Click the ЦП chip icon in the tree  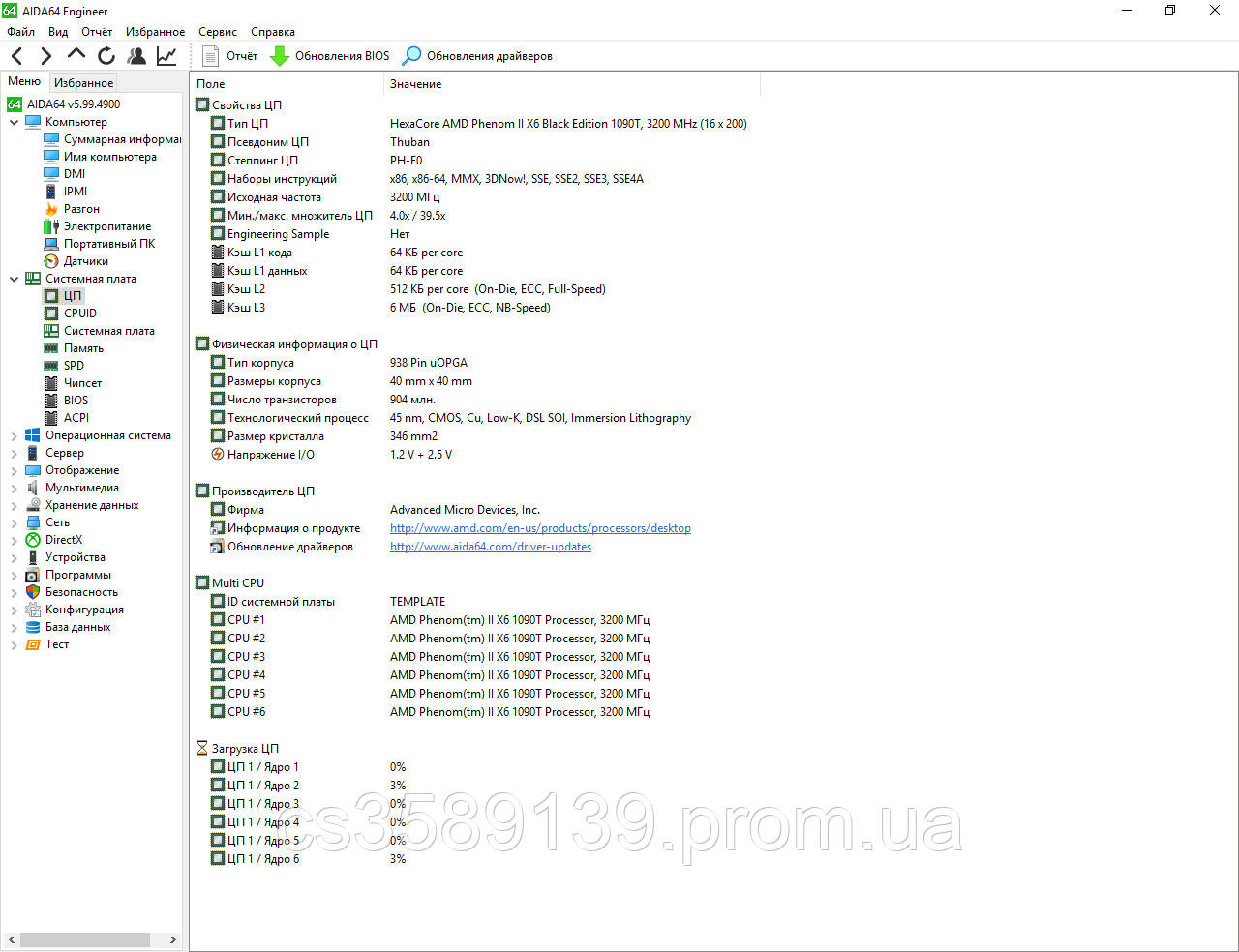point(51,296)
